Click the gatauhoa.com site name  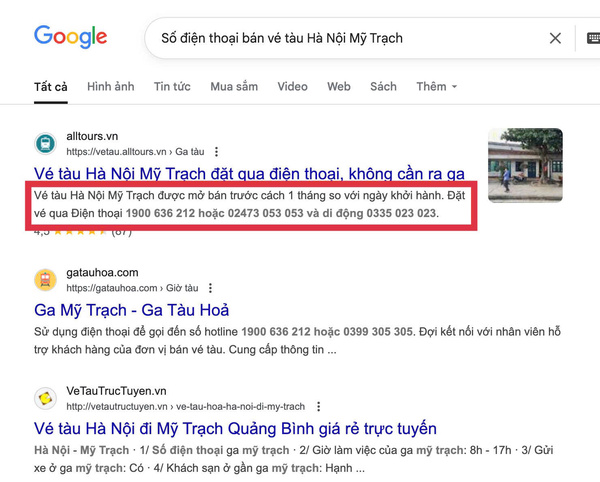(x=102, y=272)
